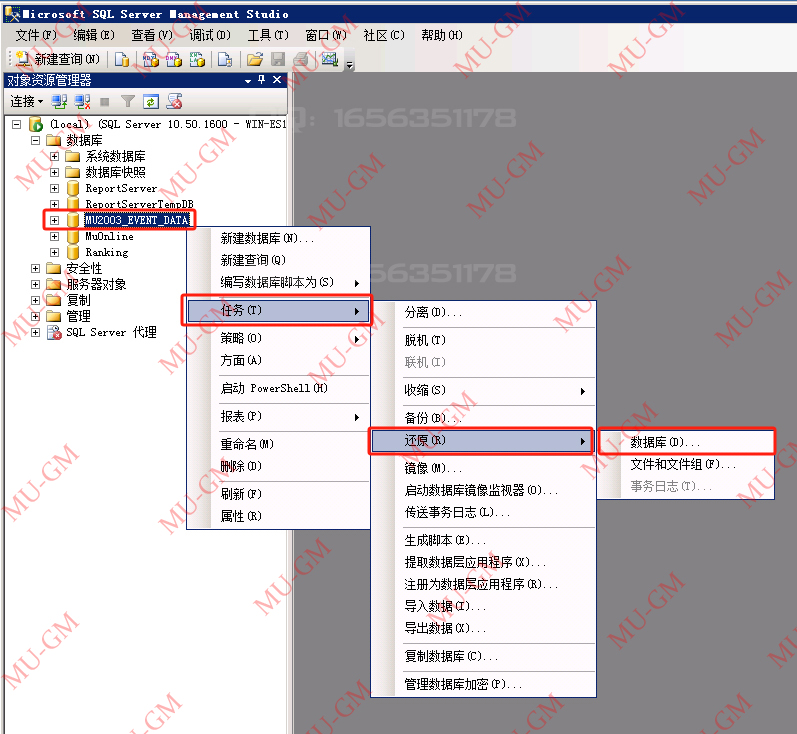Open a new Analysis Services MDX query
The image size is (797, 734).
[150, 59]
